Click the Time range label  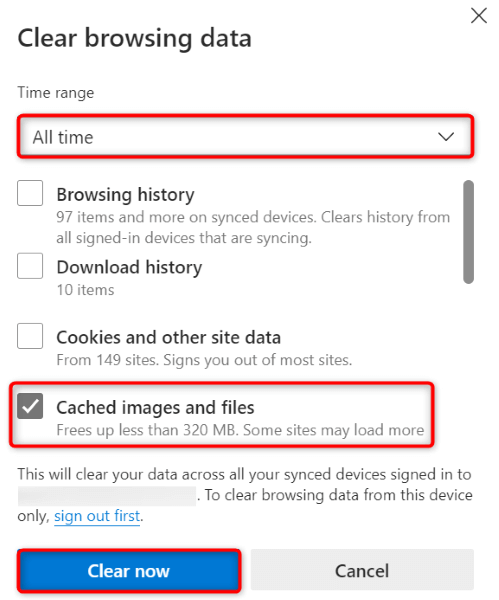pos(56,93)
